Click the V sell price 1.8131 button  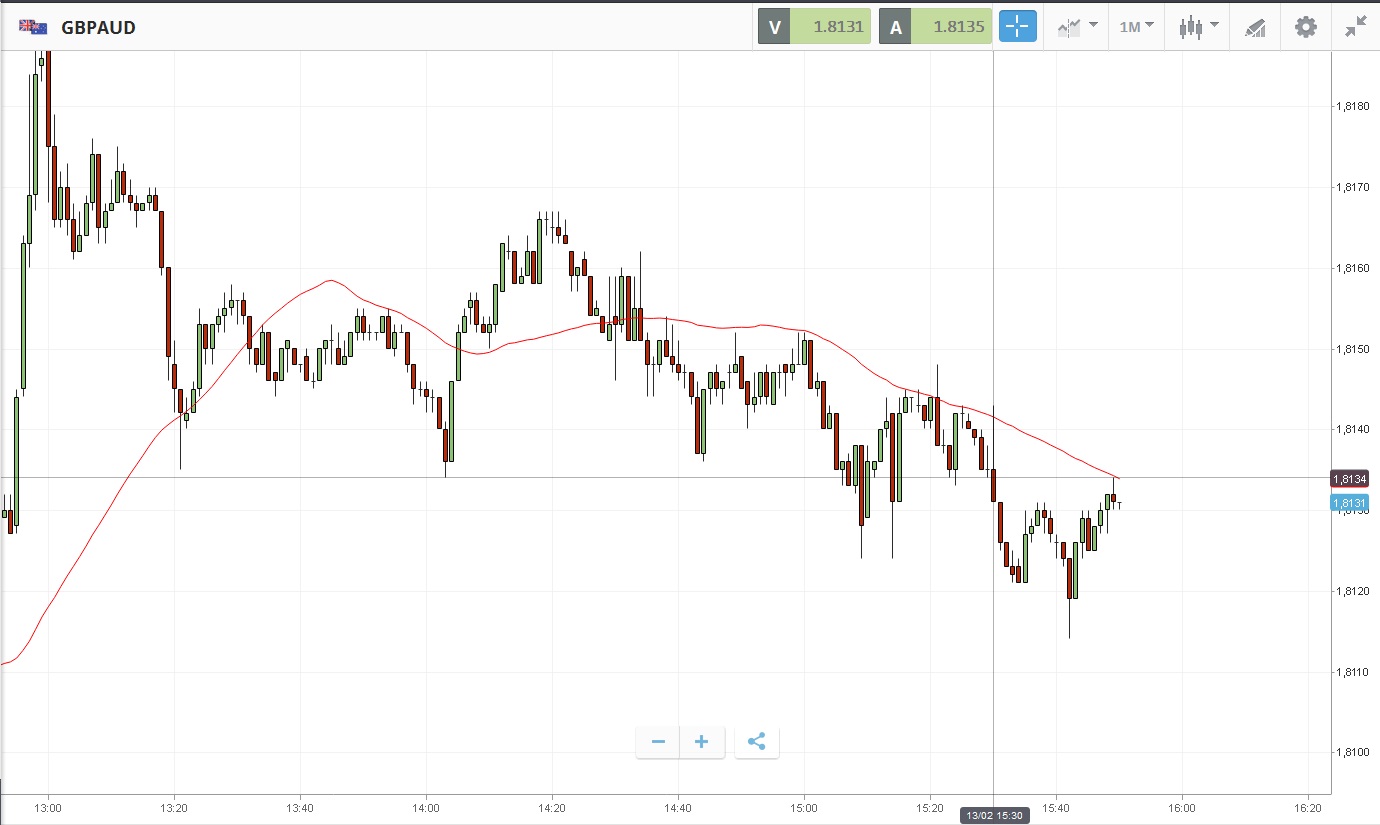click(814, 27)
